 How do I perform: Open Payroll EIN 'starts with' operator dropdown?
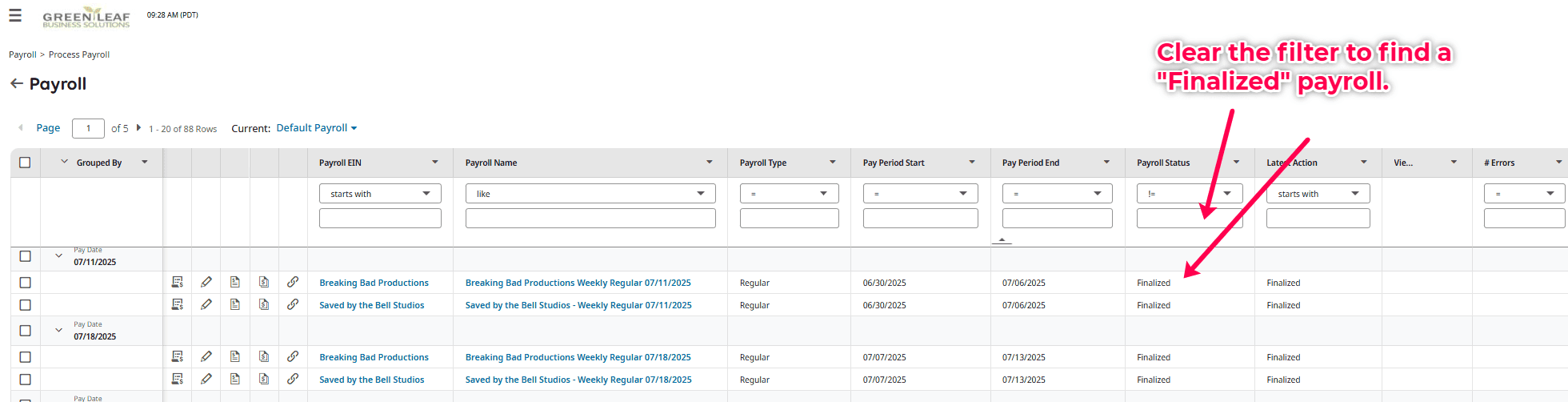point(380,194)
